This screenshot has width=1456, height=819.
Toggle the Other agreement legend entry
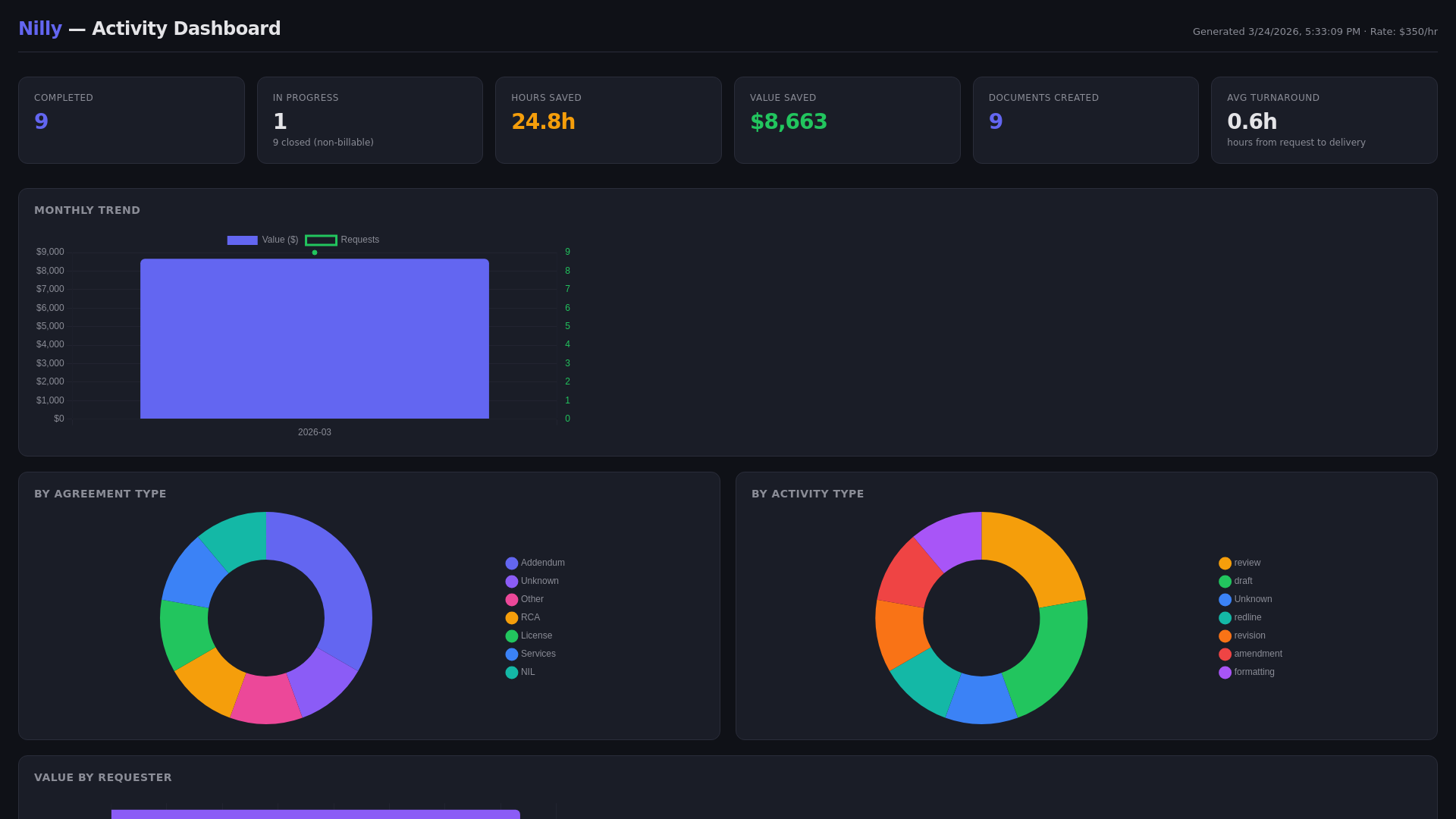[525, 600]
